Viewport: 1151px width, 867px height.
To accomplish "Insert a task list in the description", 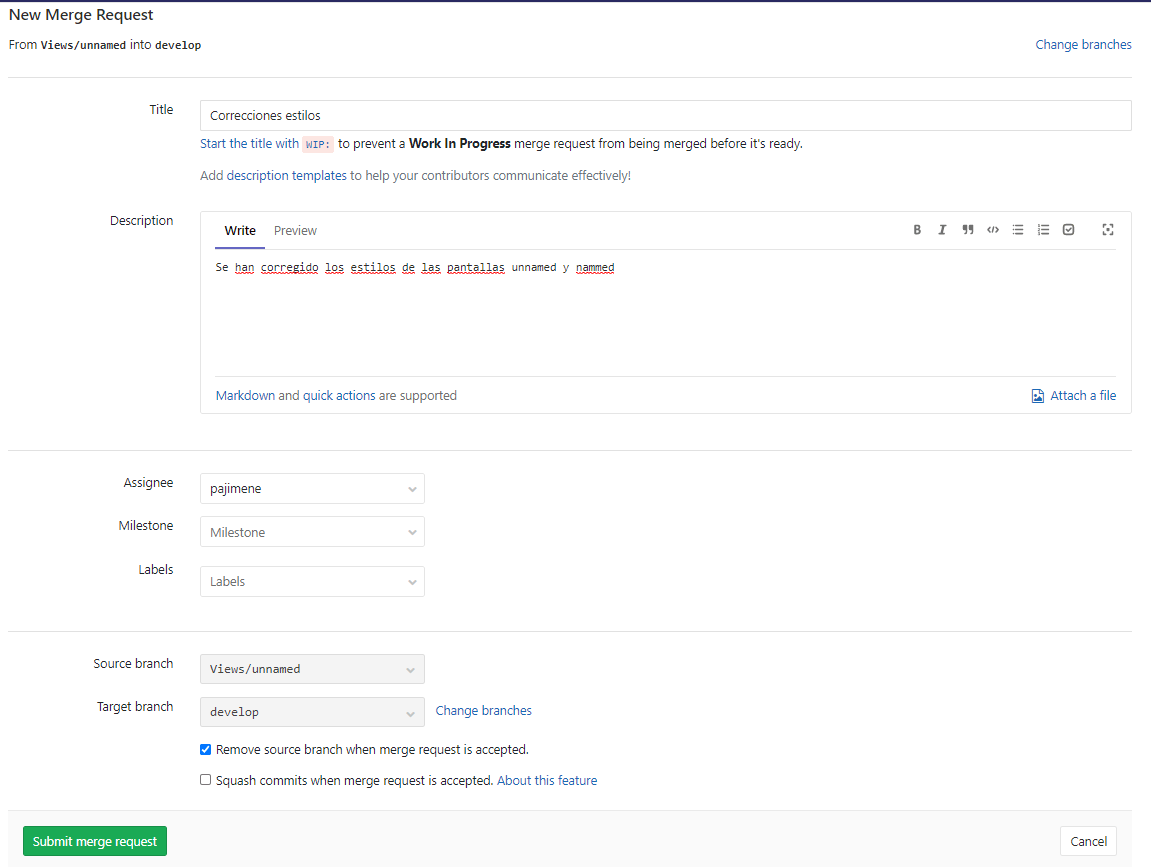I will click(x=1068, y=229).
